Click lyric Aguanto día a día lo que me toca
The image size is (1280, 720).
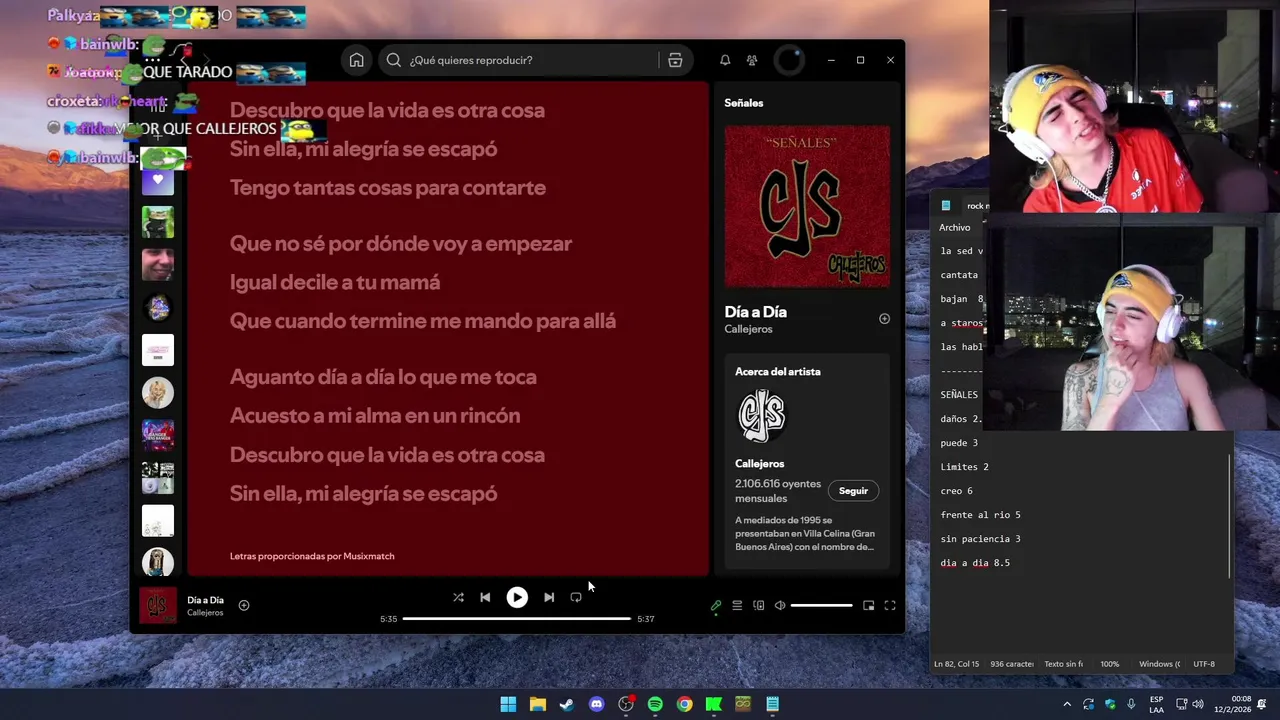(383, 377)
